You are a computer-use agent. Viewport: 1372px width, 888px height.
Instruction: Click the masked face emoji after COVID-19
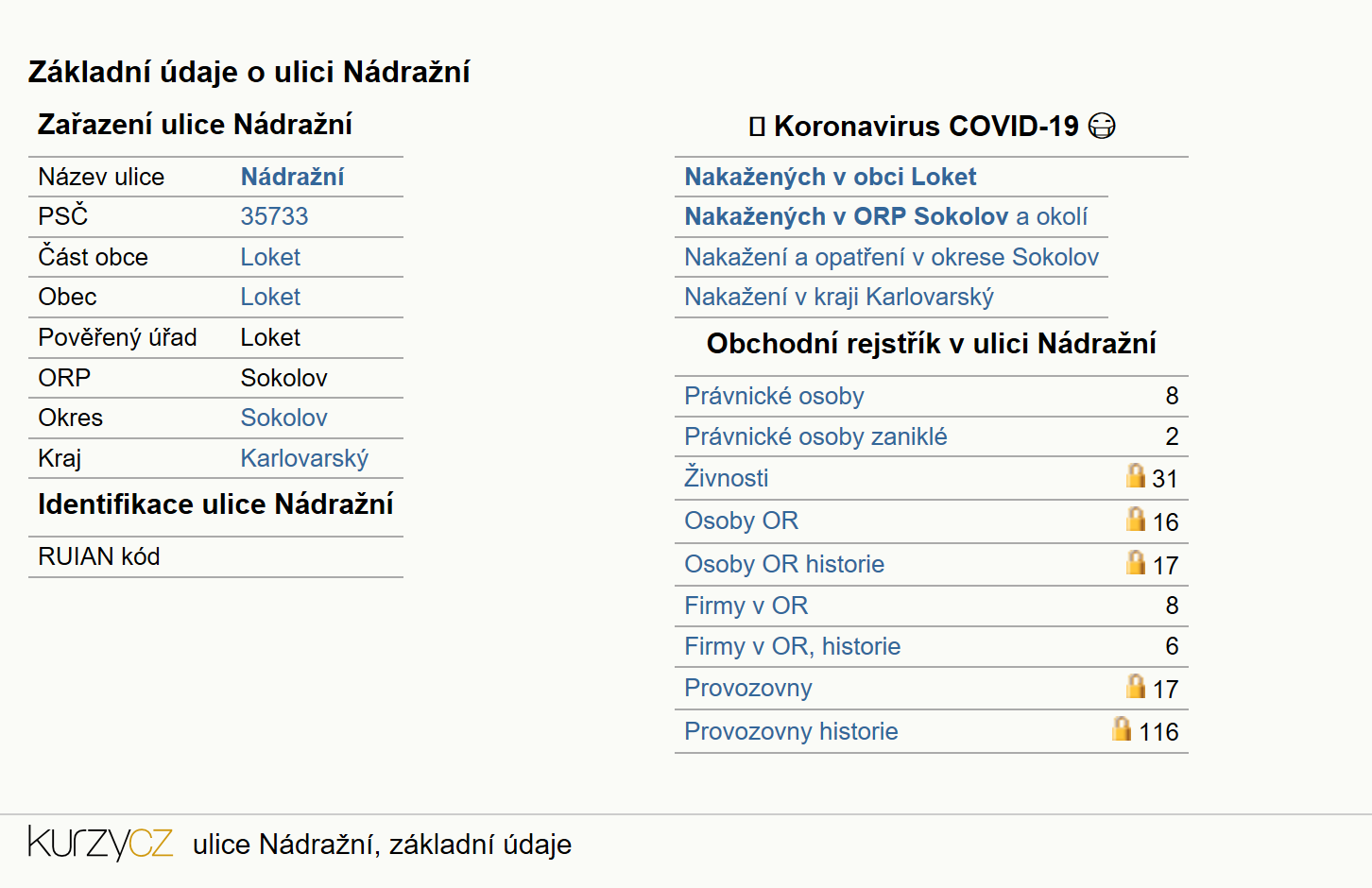[x=1102, y=126]
